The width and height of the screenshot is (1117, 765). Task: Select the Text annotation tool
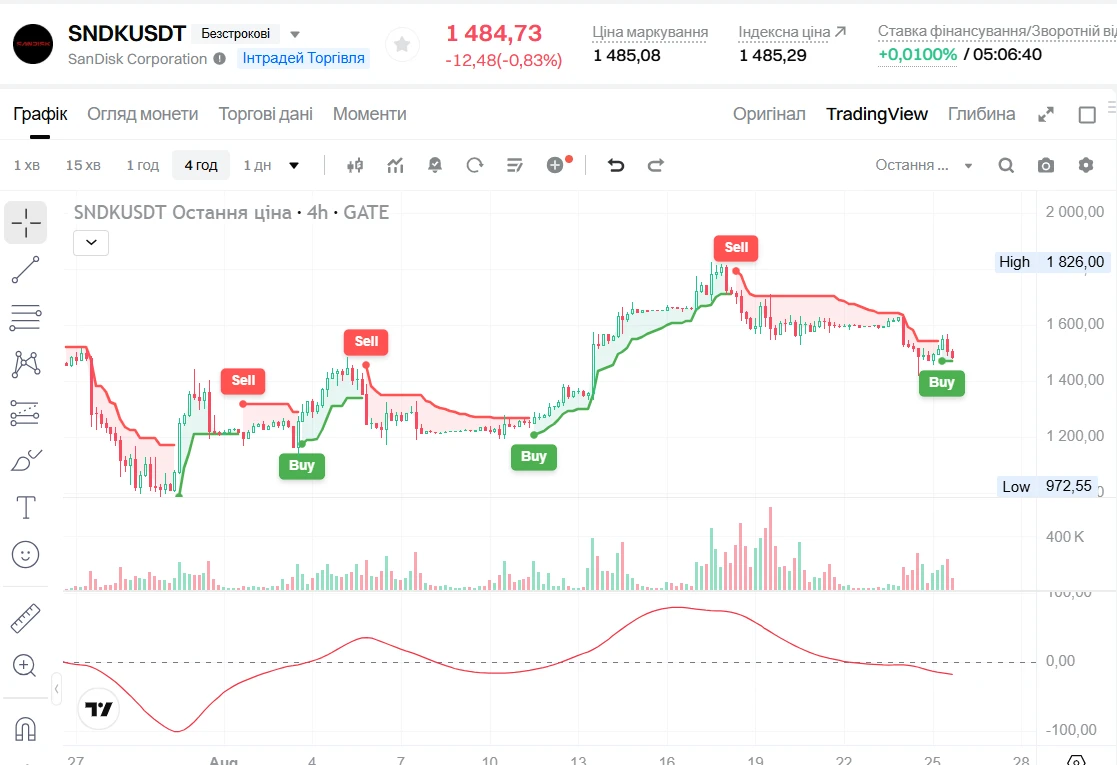[x=26, y=507]
